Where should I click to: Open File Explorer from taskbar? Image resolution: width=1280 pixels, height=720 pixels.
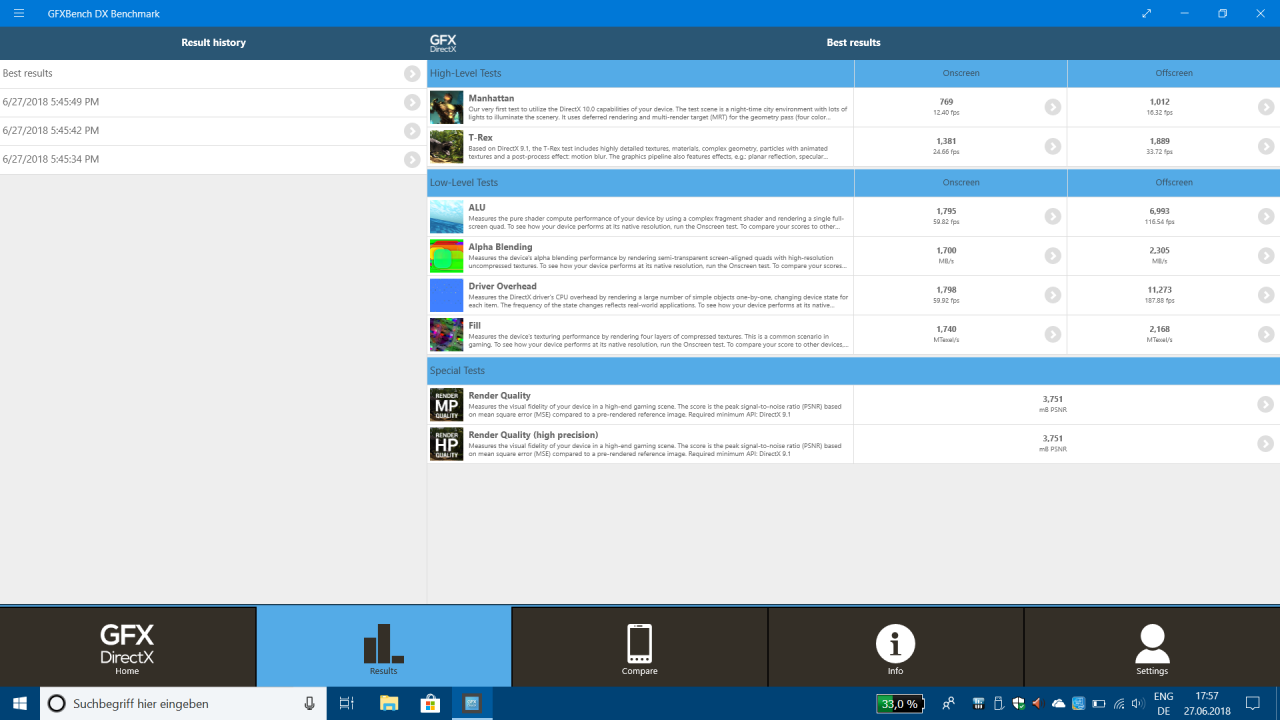click(x=389, y=703)
